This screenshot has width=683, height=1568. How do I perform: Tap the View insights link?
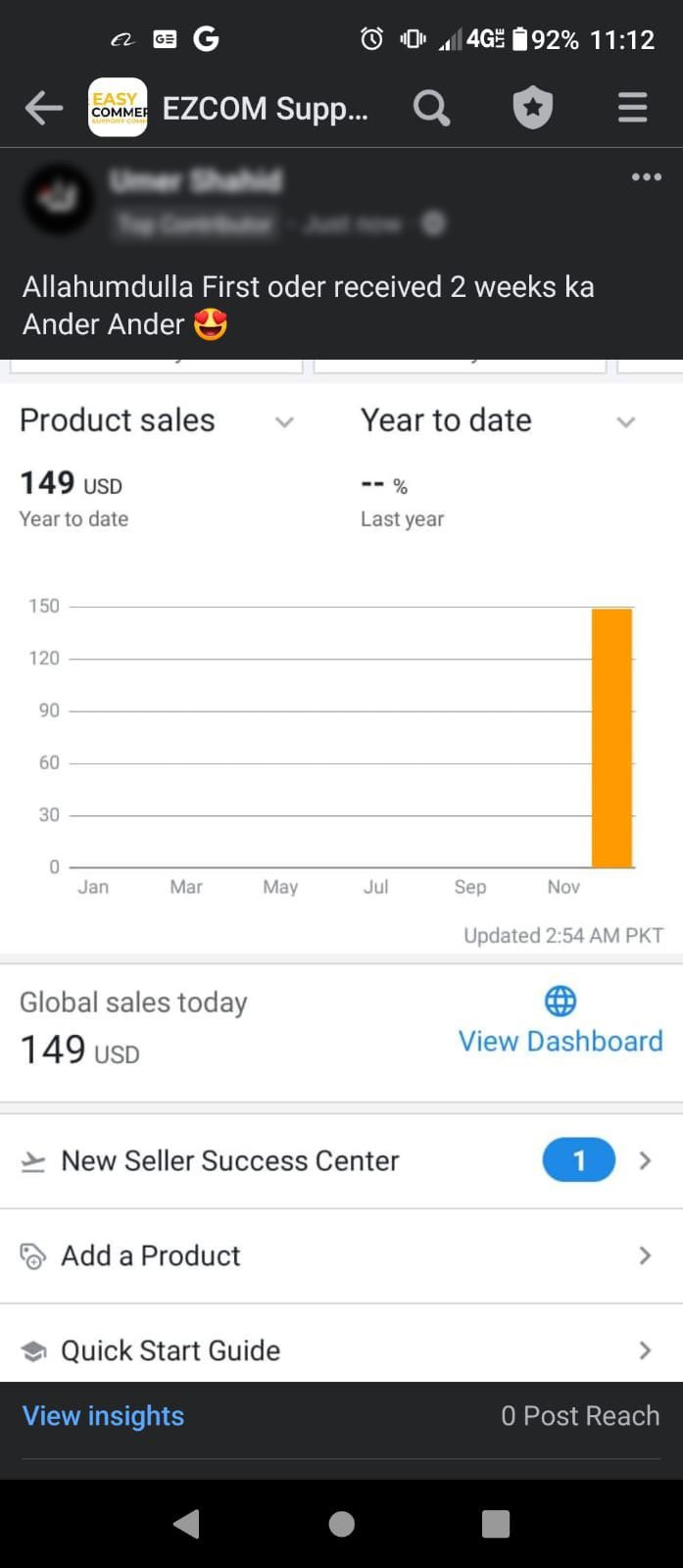click(103, 1416)
